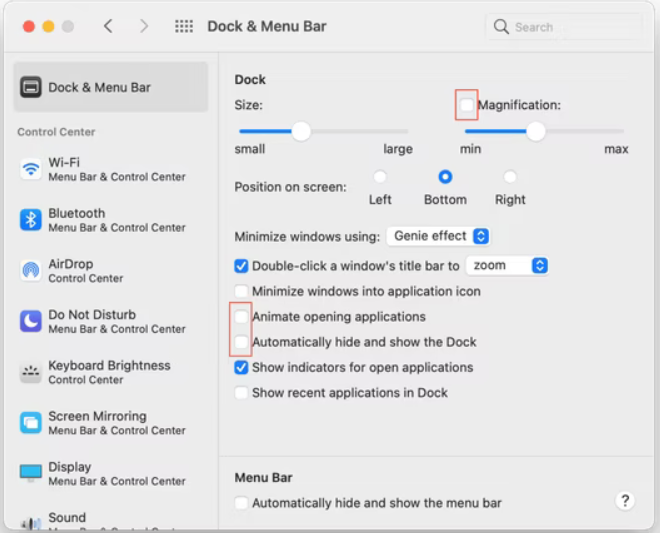
Task: Click the Display monitor icon
Action: point(31,473)
